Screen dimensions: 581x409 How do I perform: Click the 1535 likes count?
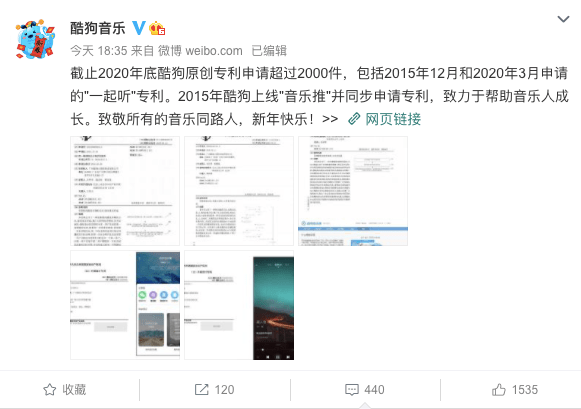click(525, 390)
